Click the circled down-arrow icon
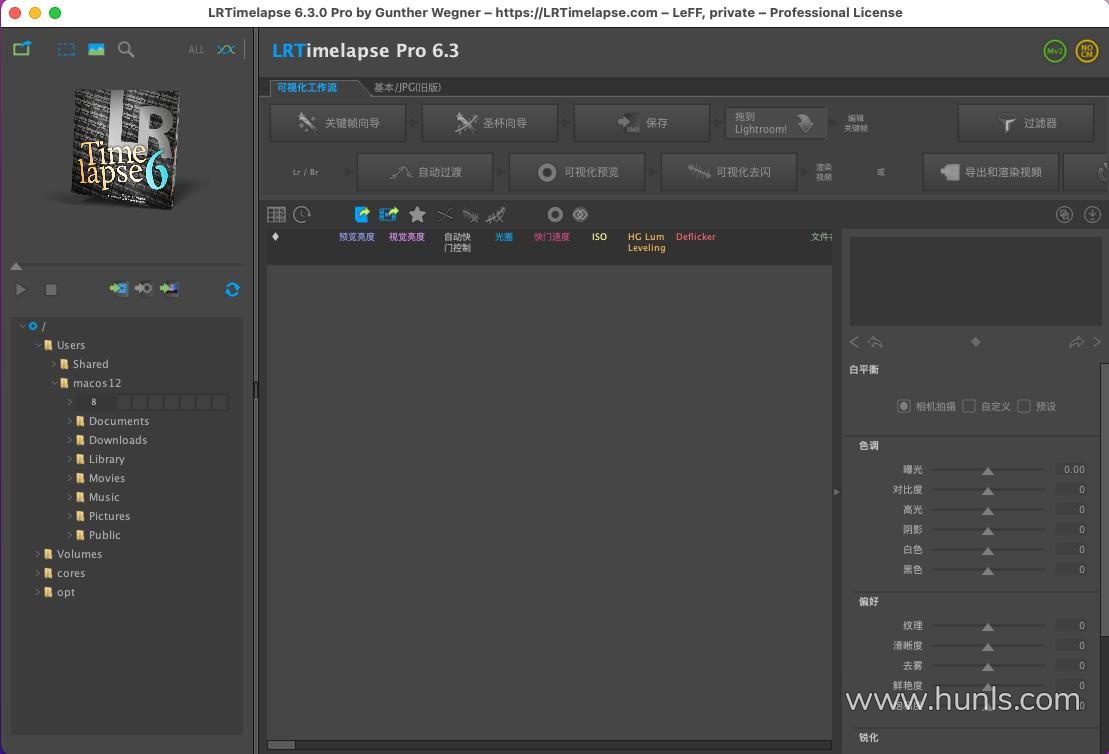Image resolution: width=1109 pixels, height=754 pixels. coord(1092,214)
